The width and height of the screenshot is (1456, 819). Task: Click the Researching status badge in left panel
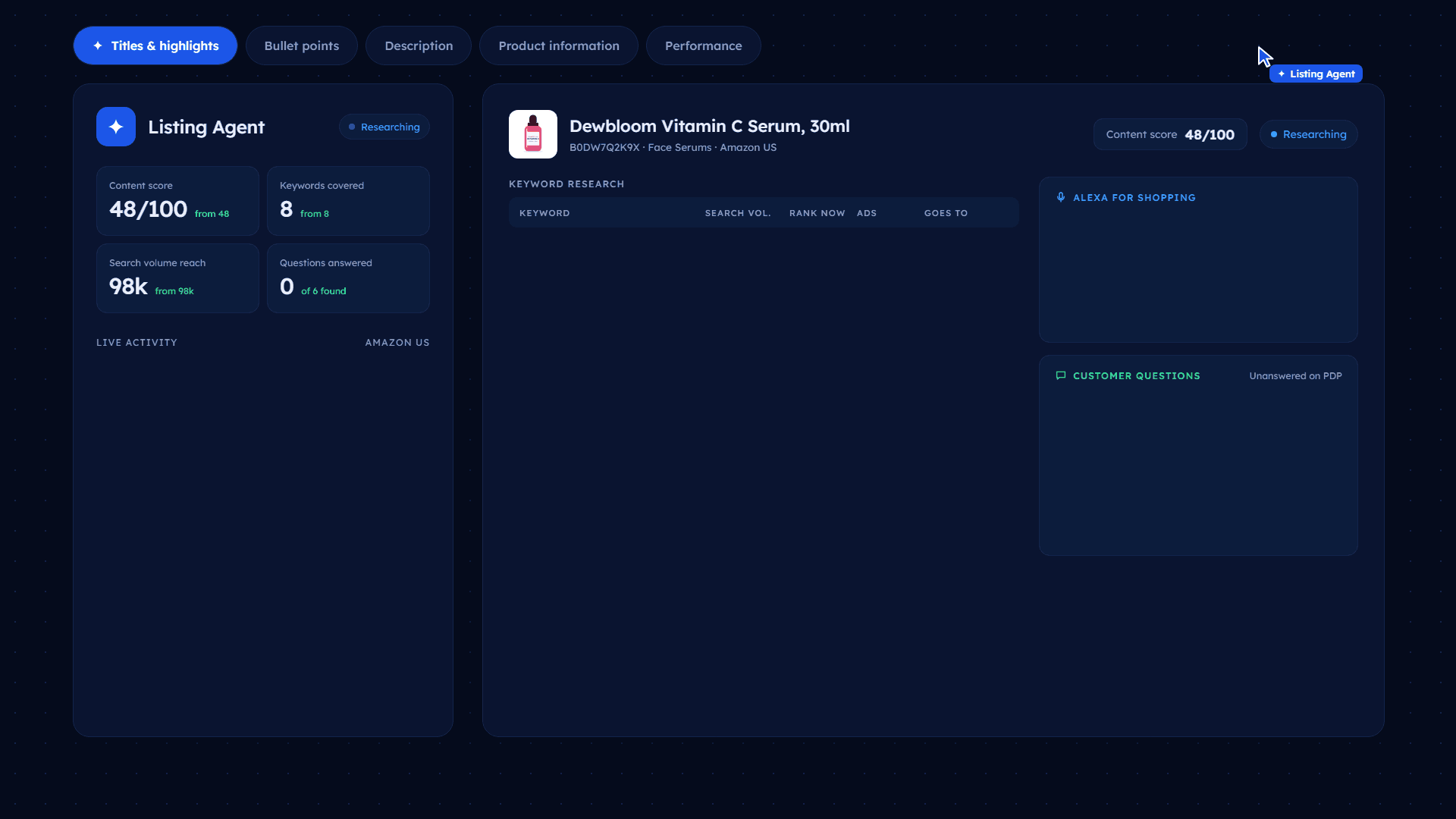(x=384, y=127)
